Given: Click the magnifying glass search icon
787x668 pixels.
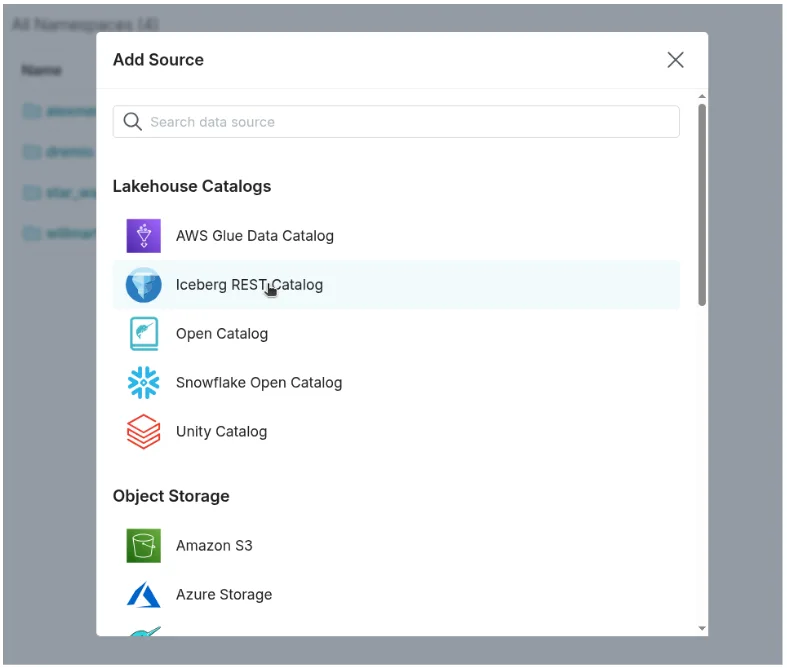Looking at the screenshot, I should pos(132,122).
